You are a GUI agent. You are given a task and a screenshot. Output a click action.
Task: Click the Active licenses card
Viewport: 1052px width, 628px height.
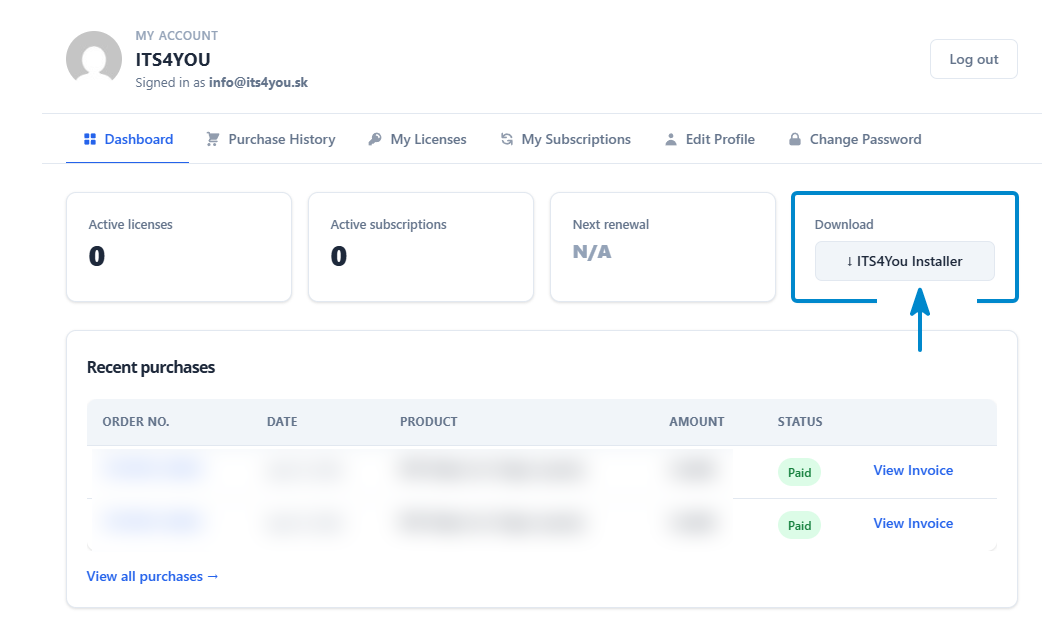(x=179, y=247)
